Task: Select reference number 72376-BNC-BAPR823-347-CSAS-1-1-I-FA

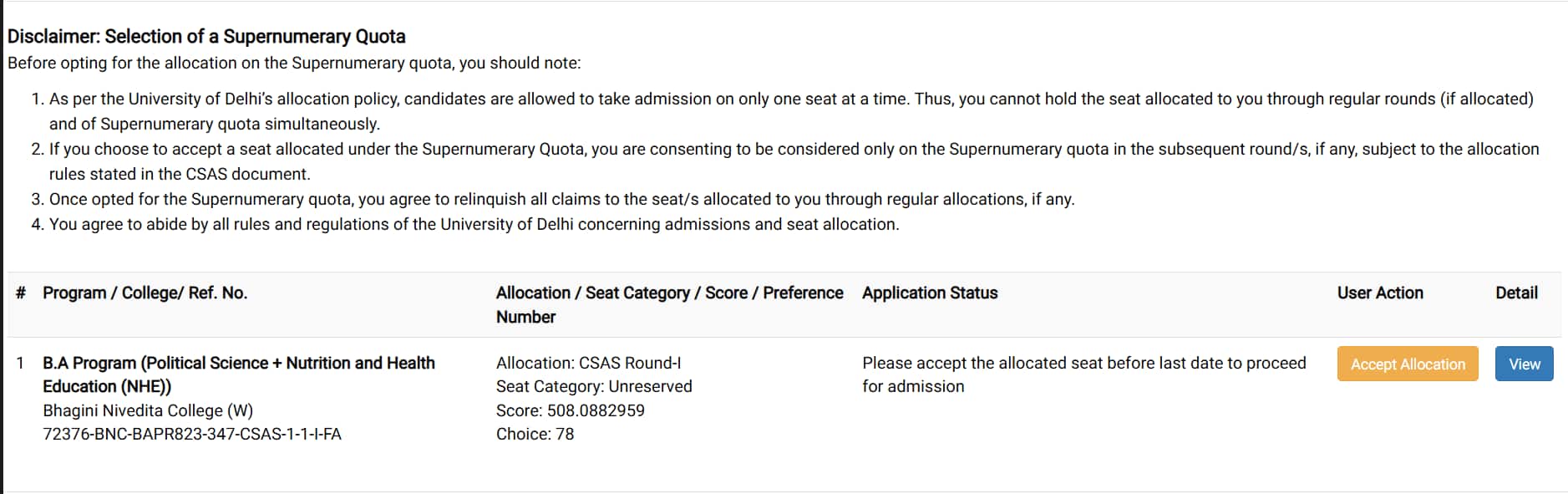Action: tap(192, 434)
